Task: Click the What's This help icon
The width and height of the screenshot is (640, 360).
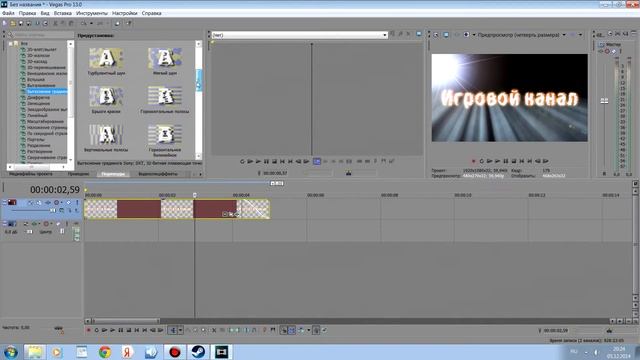Action: pyautogui.click(x=129, y=23)
